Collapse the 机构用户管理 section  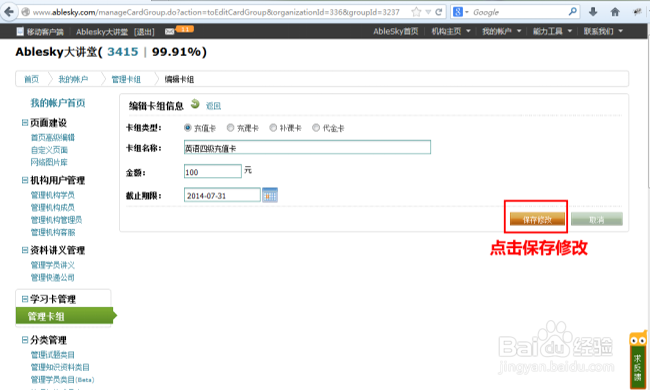tap(25, 180)
